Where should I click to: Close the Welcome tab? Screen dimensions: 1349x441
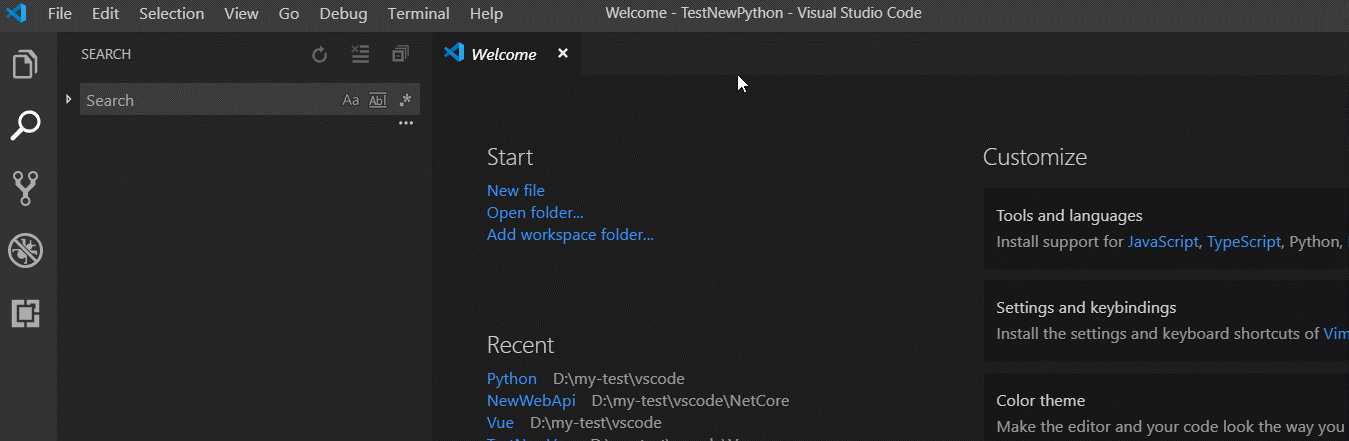[x=563, y=54]
